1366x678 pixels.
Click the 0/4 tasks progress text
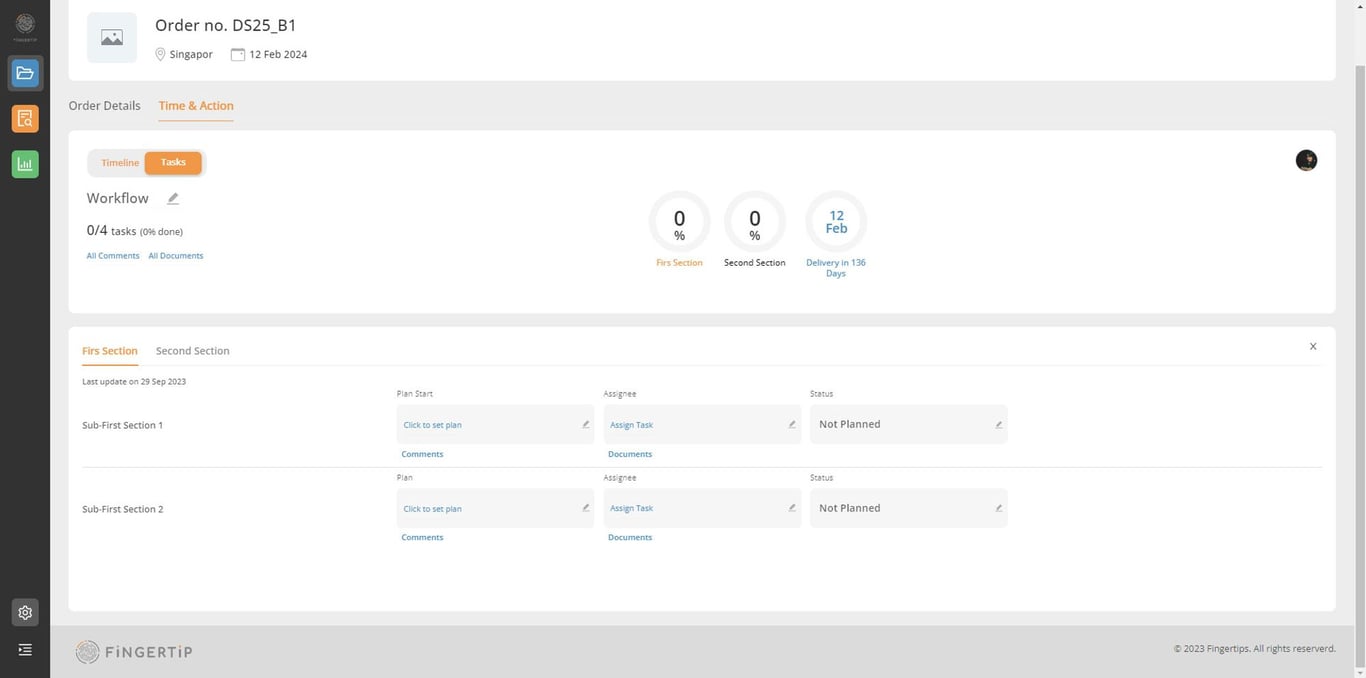(135, 231)
